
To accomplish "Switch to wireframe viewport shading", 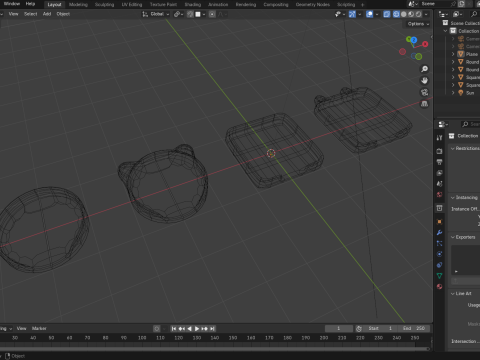I will pos(396,14).
